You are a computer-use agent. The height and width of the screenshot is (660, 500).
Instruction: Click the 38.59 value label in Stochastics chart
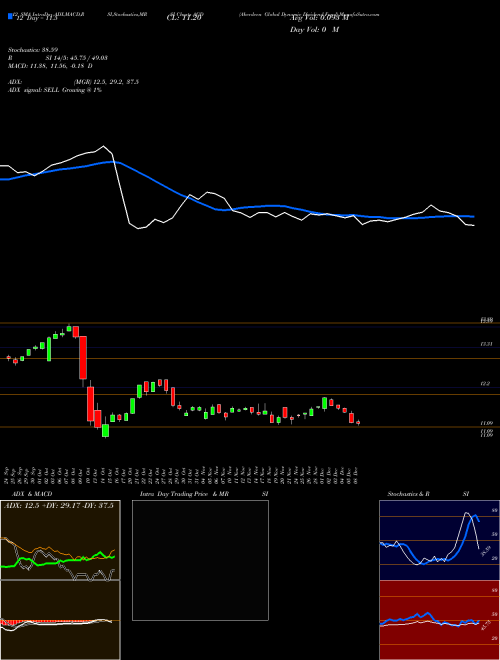pyautogui.click(x=485, y=551)
